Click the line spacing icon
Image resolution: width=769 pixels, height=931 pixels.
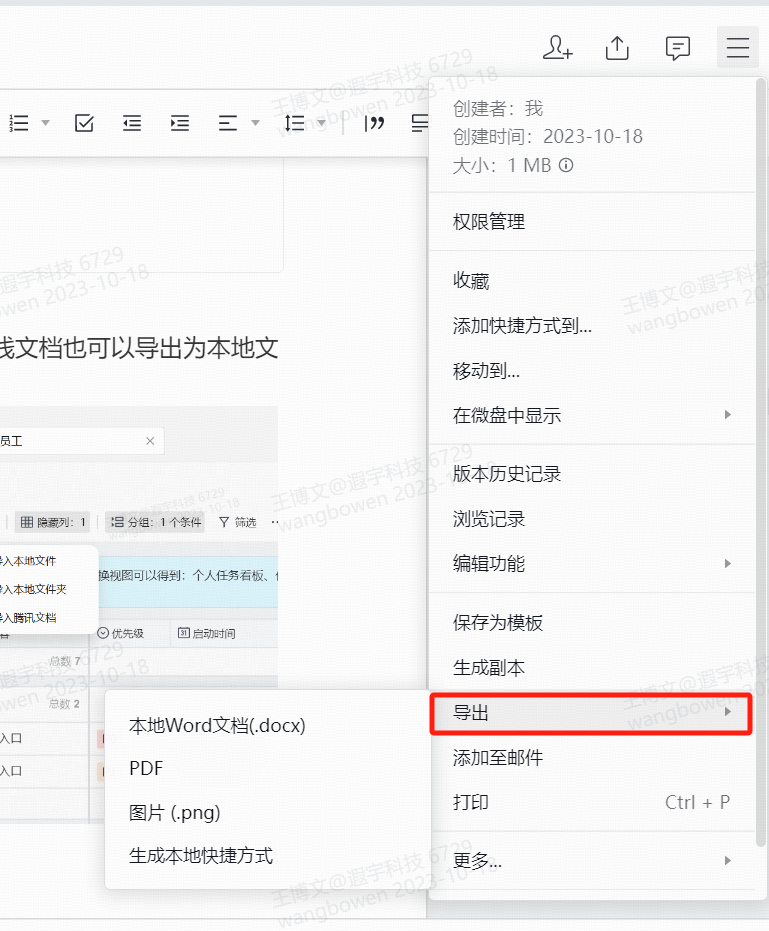[295, 123]
